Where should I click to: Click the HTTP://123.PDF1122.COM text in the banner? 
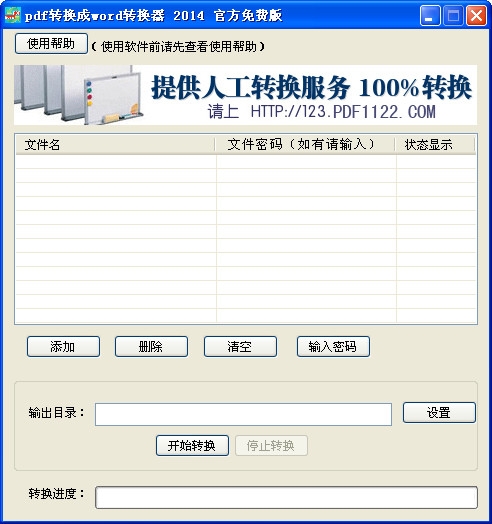point(343,112)
